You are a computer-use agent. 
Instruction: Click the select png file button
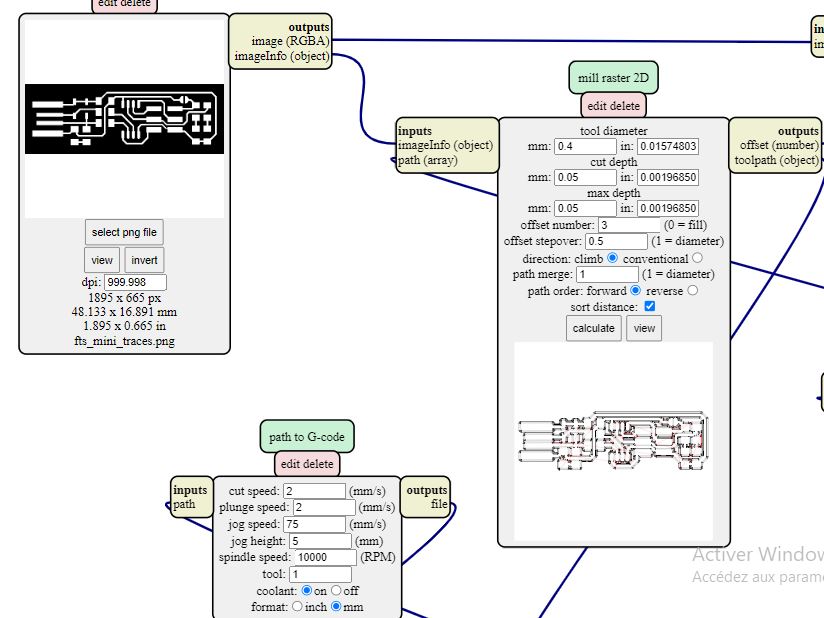click(124, 232)
